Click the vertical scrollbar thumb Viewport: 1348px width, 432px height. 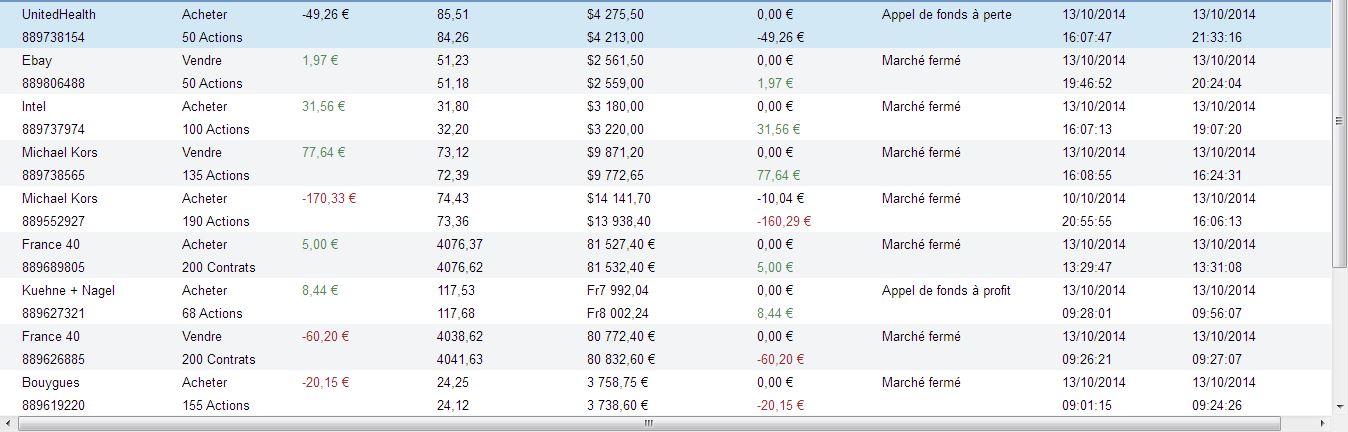tap(1341, 120)
